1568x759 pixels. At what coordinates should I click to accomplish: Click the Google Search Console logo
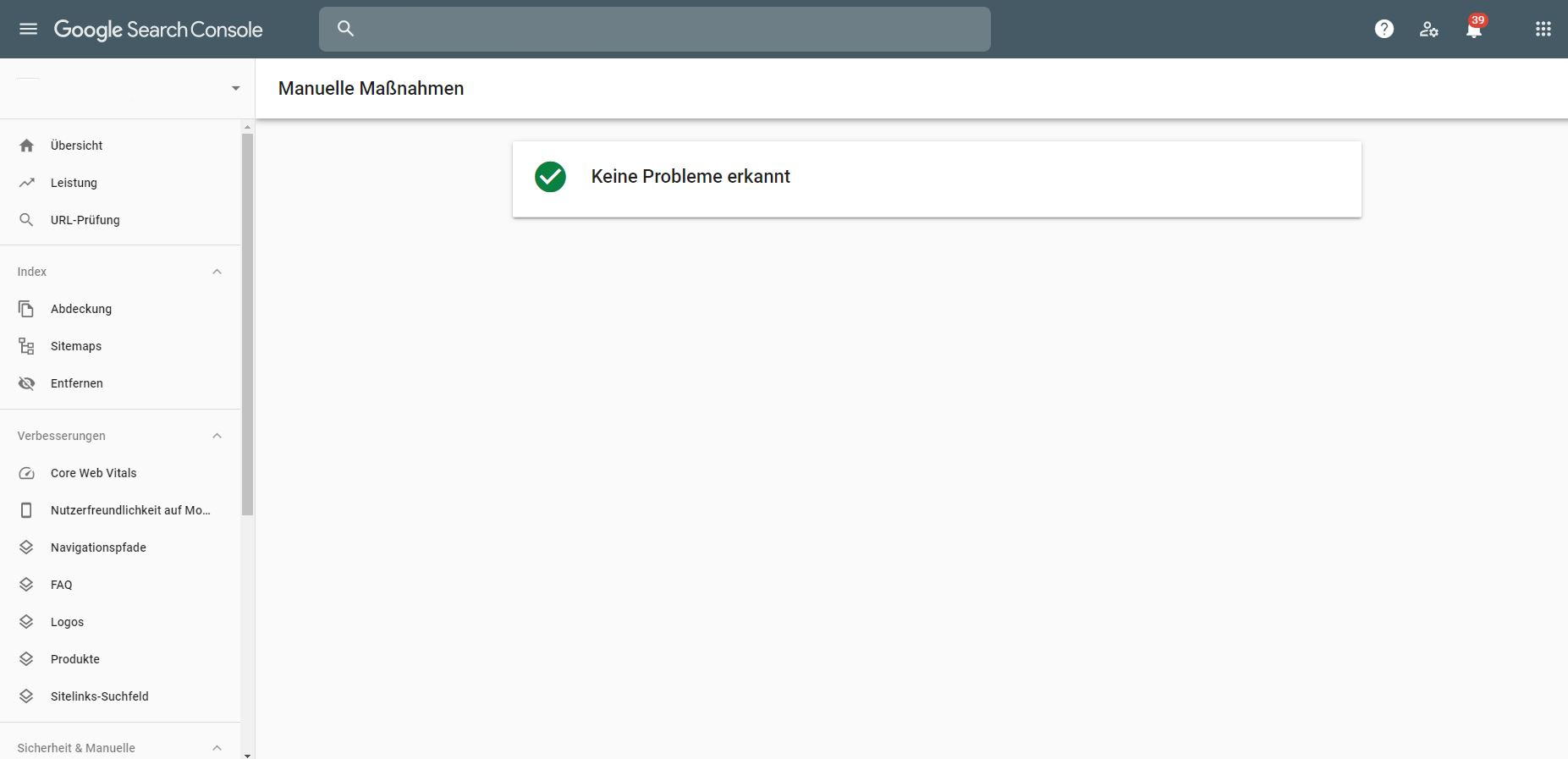point(158,30)
